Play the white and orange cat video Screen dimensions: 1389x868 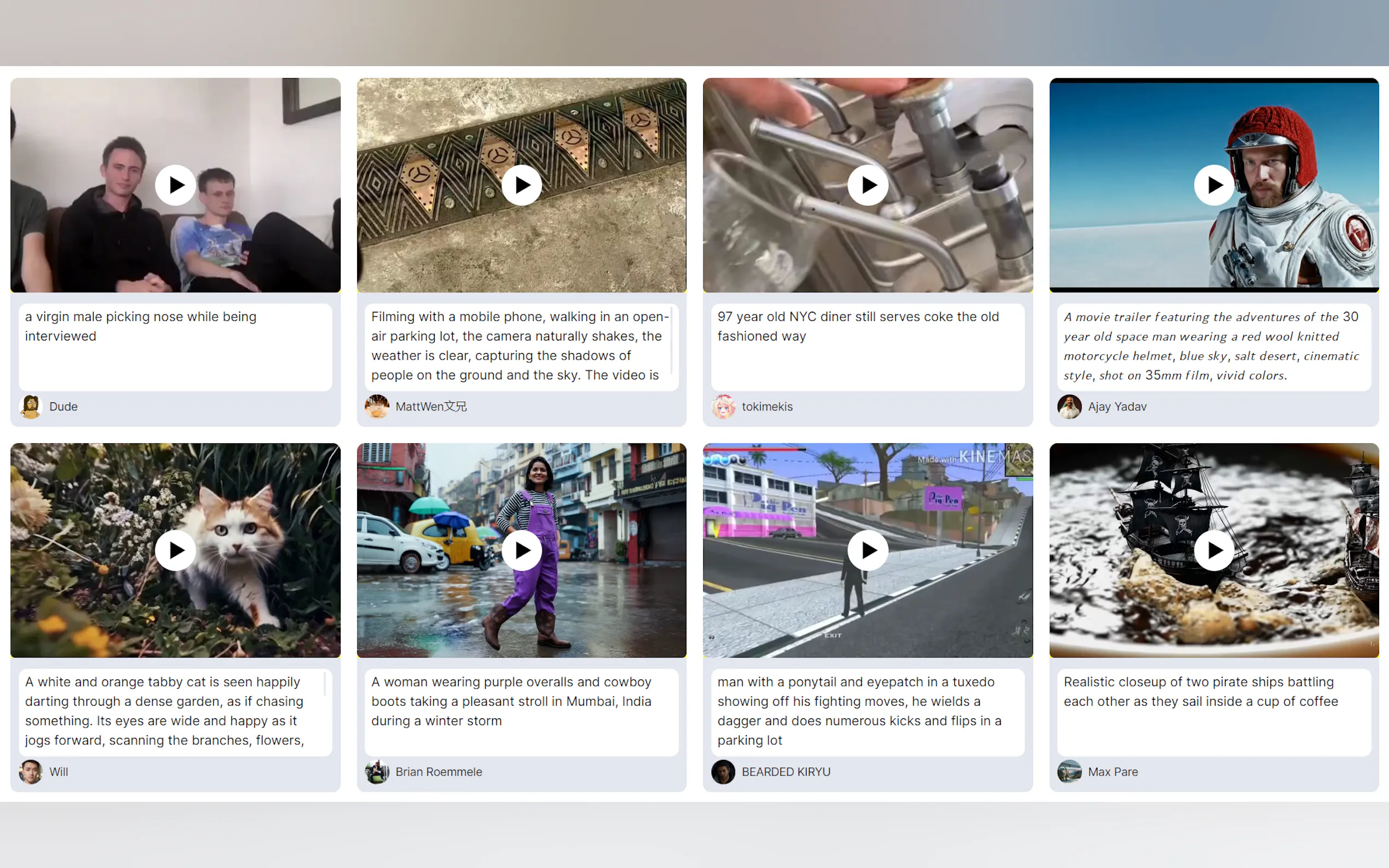tap(175, 550)
